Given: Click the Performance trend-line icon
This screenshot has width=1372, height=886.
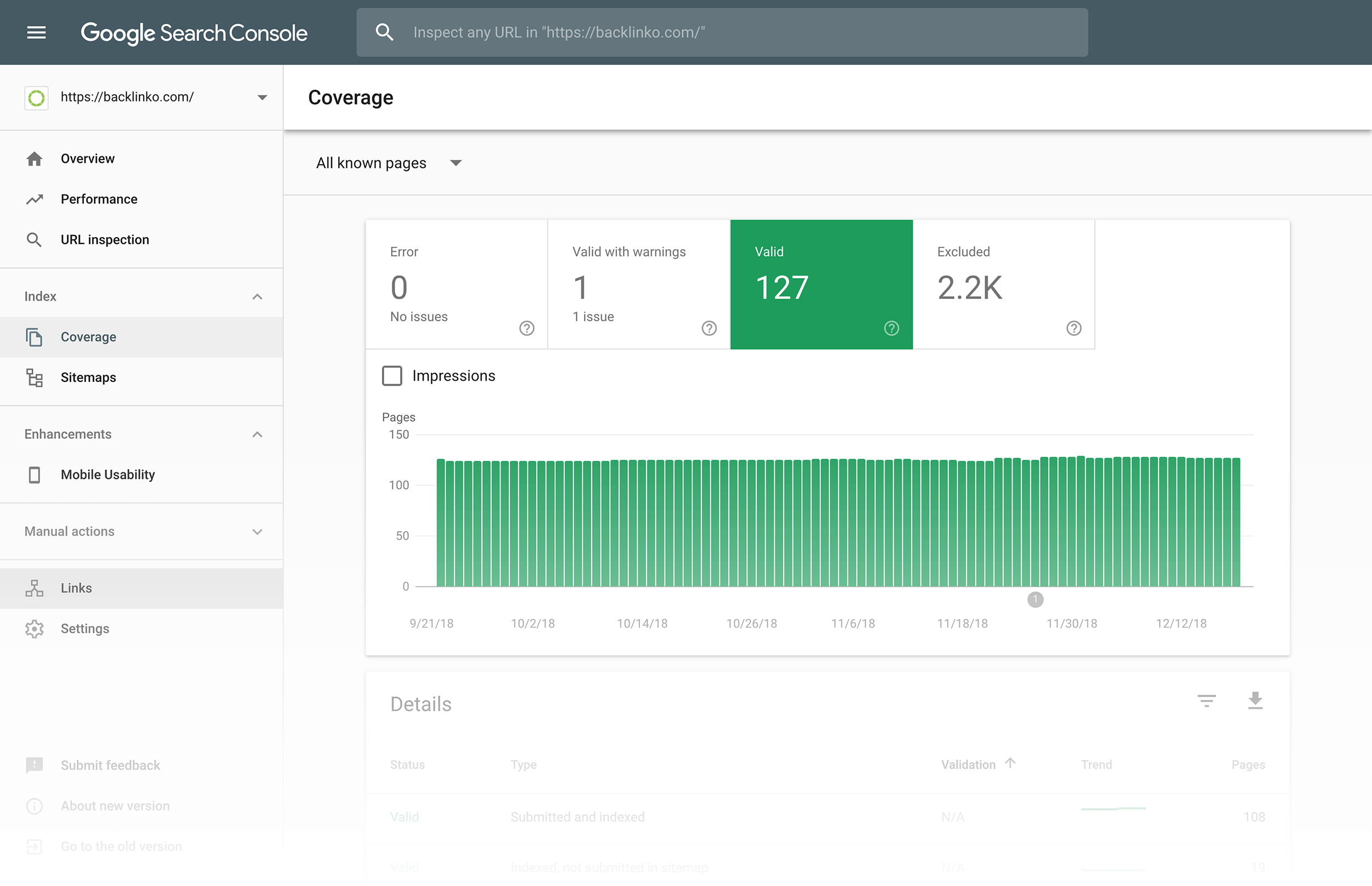Looking at the screenshot, I should tap(35, 199).
